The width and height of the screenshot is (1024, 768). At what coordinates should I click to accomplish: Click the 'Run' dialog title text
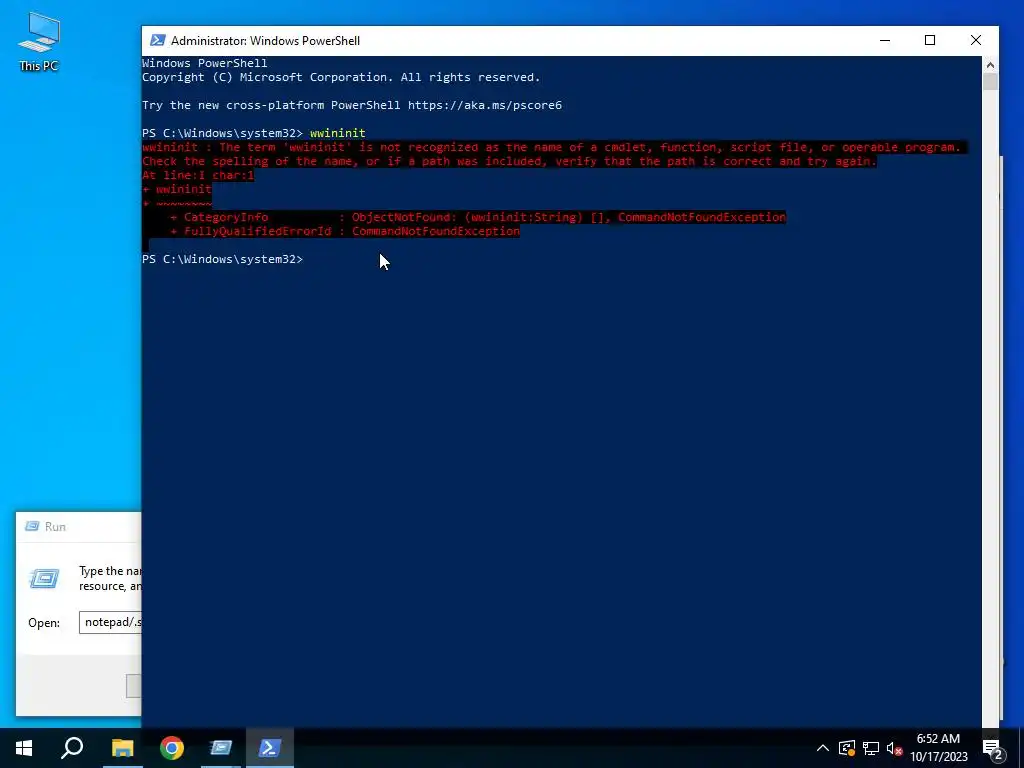[x=56, y=526]
